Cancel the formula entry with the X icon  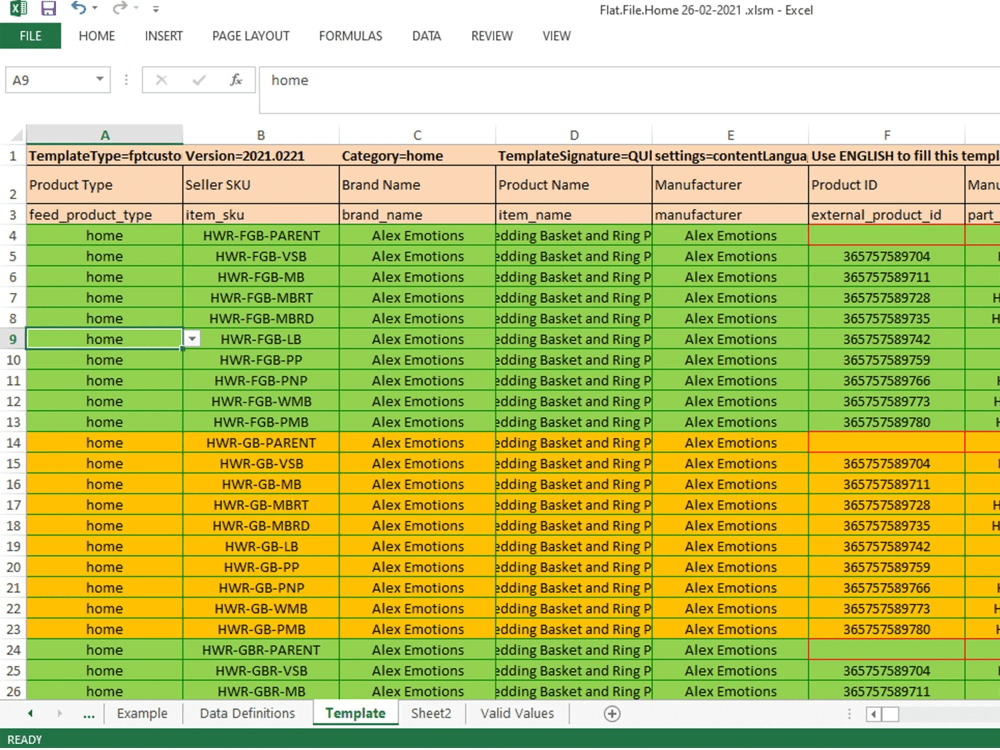161,80
